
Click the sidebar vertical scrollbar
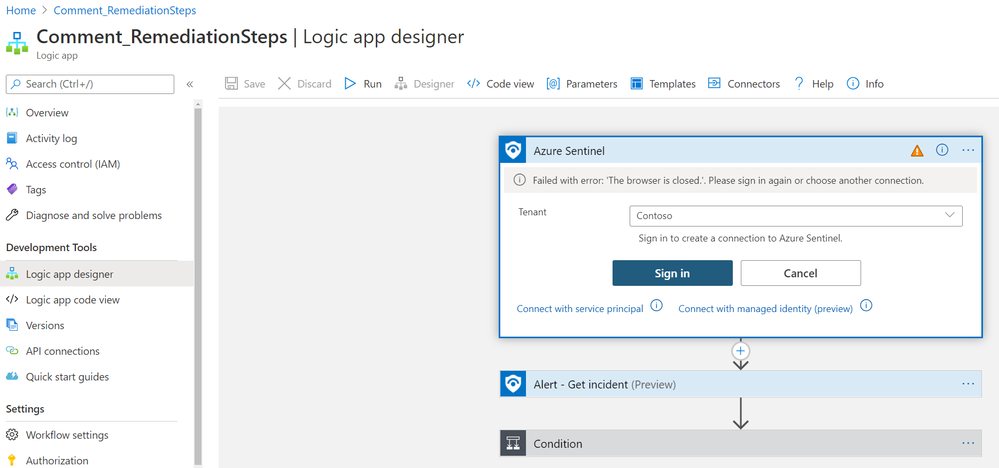[x=198, y=287]
